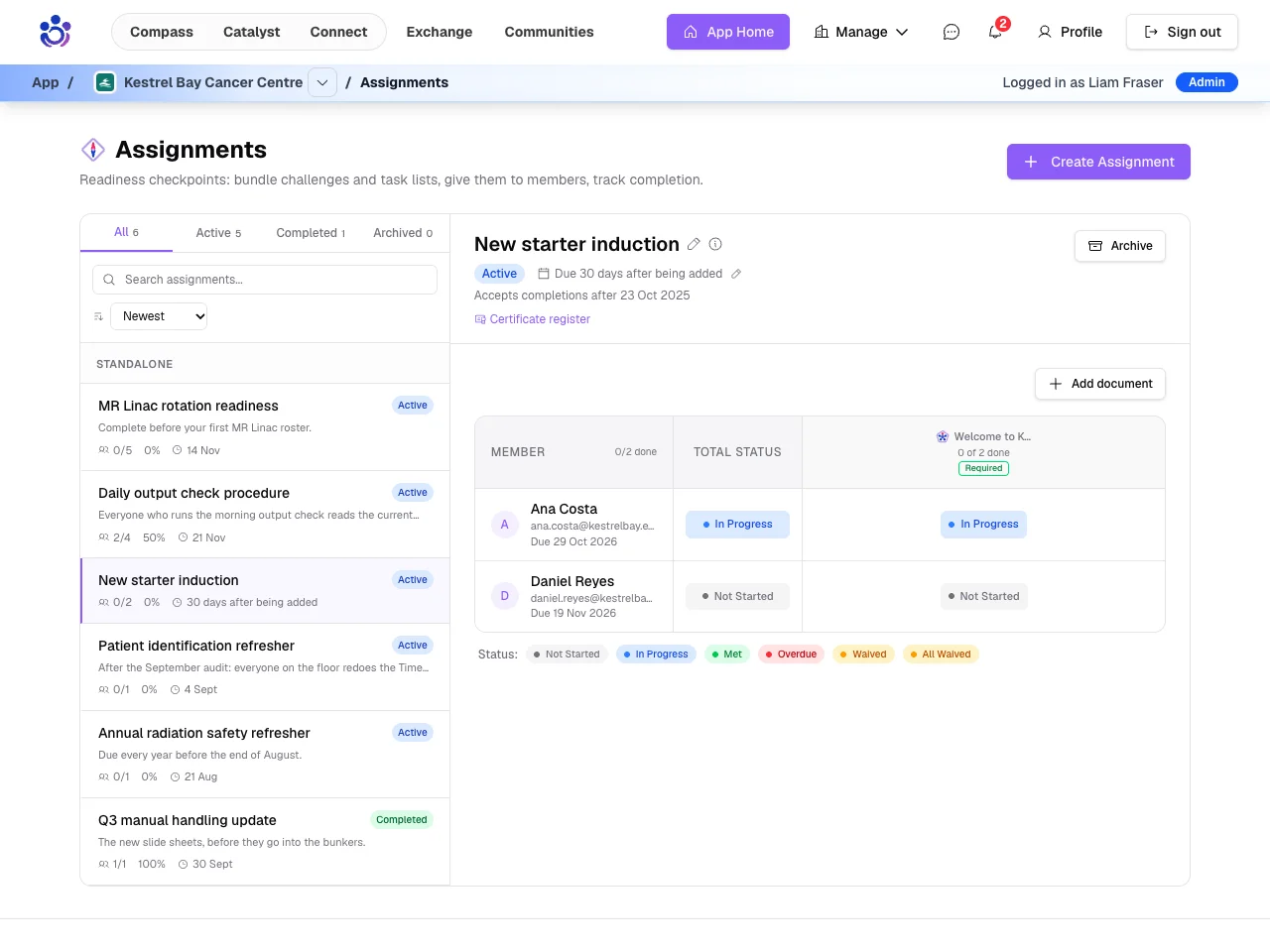
Task: Expand the organisation switcher chevron
Action: [x=322, y=82]
